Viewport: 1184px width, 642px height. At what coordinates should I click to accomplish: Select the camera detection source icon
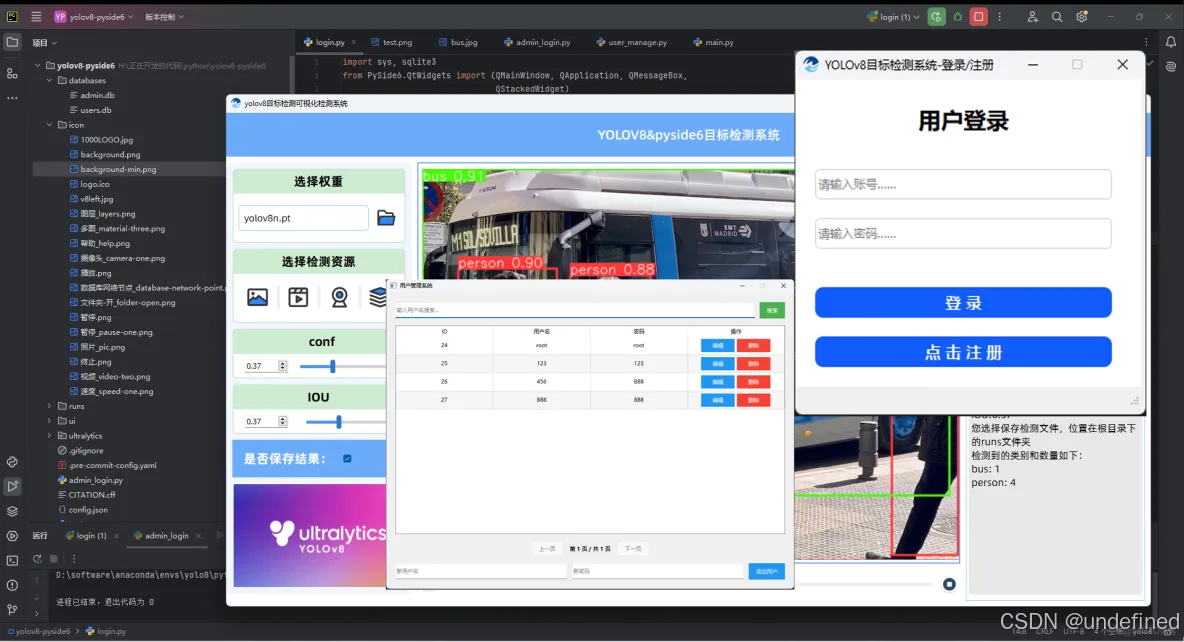(x=340, y=297)
